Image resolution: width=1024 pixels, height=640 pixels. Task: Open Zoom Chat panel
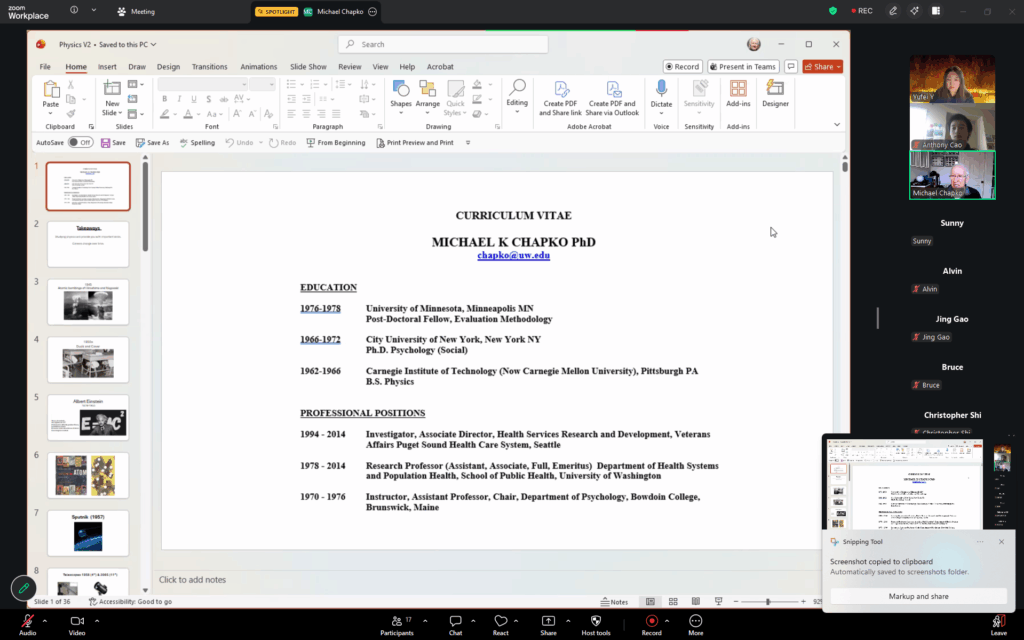455,624
